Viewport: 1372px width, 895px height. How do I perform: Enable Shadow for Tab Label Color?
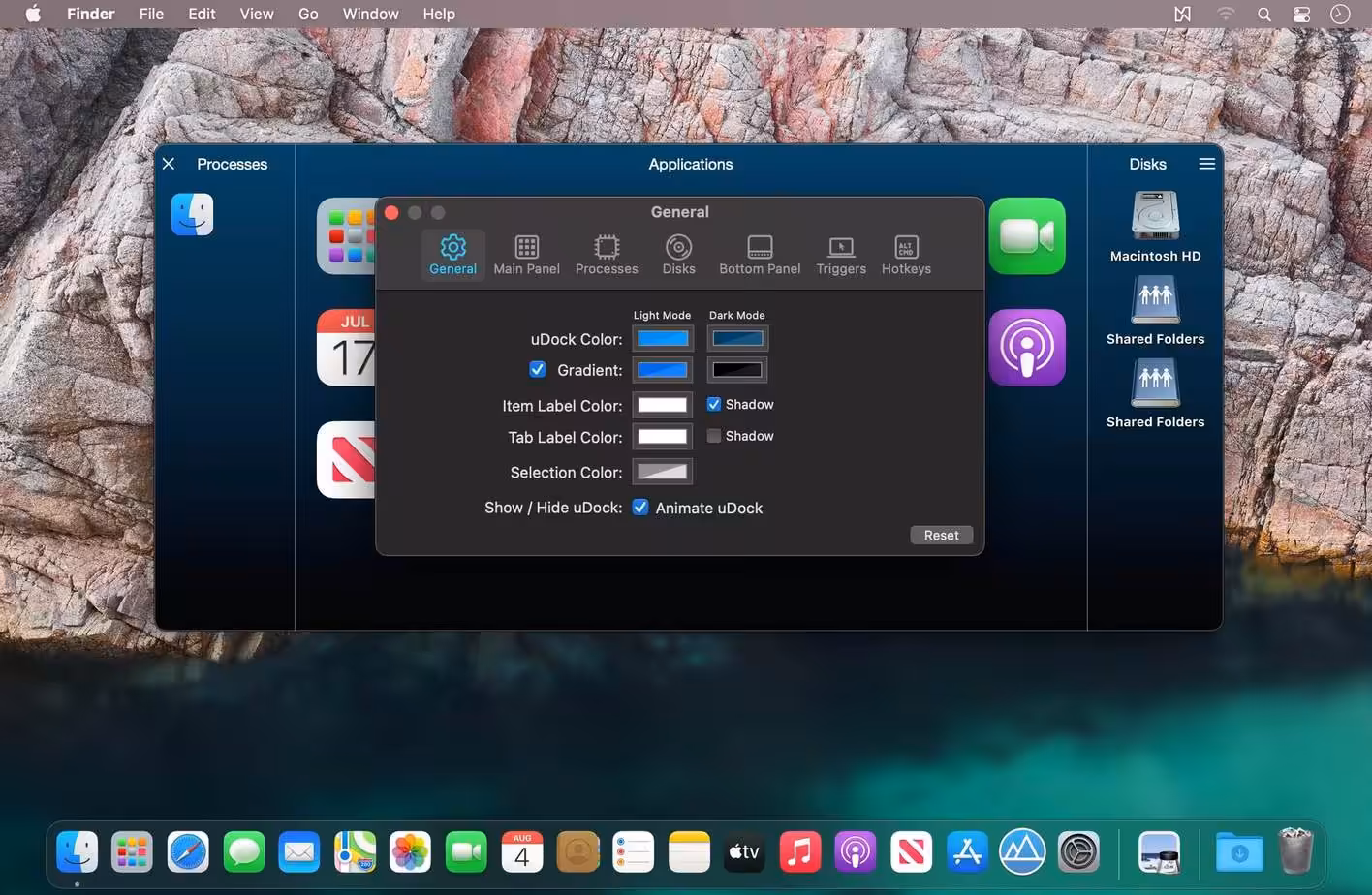[x=714, y=436]
